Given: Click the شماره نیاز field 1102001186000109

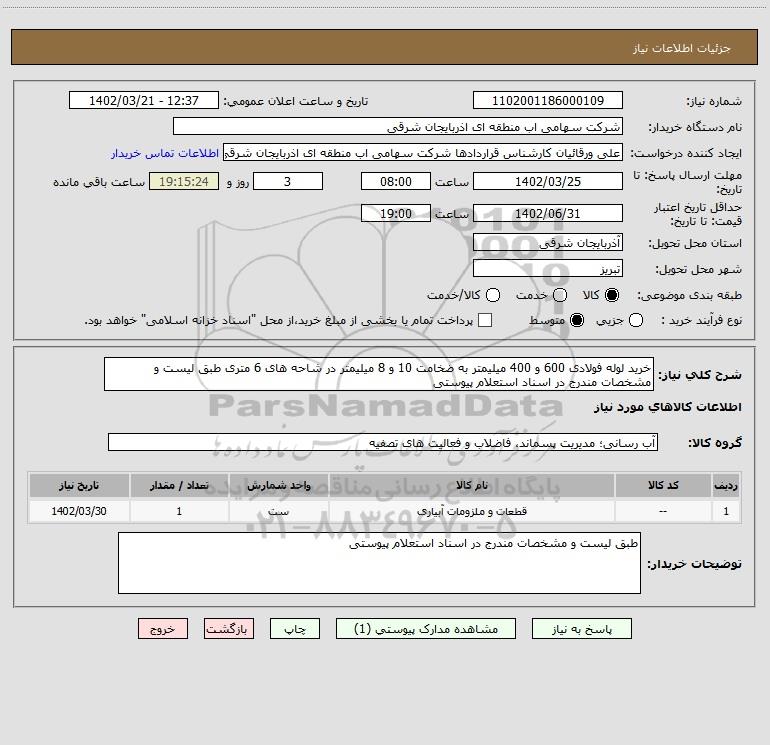Looking at the screenshot, I should [x=548, y=101].
